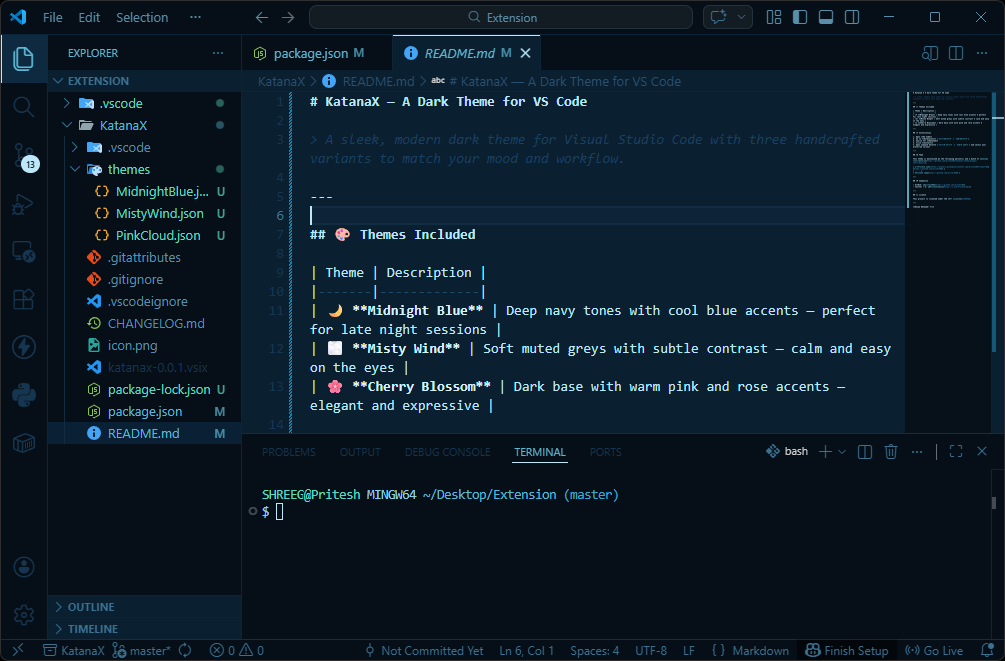Open the File menu
1005x661 pixels.
point(53,17)
